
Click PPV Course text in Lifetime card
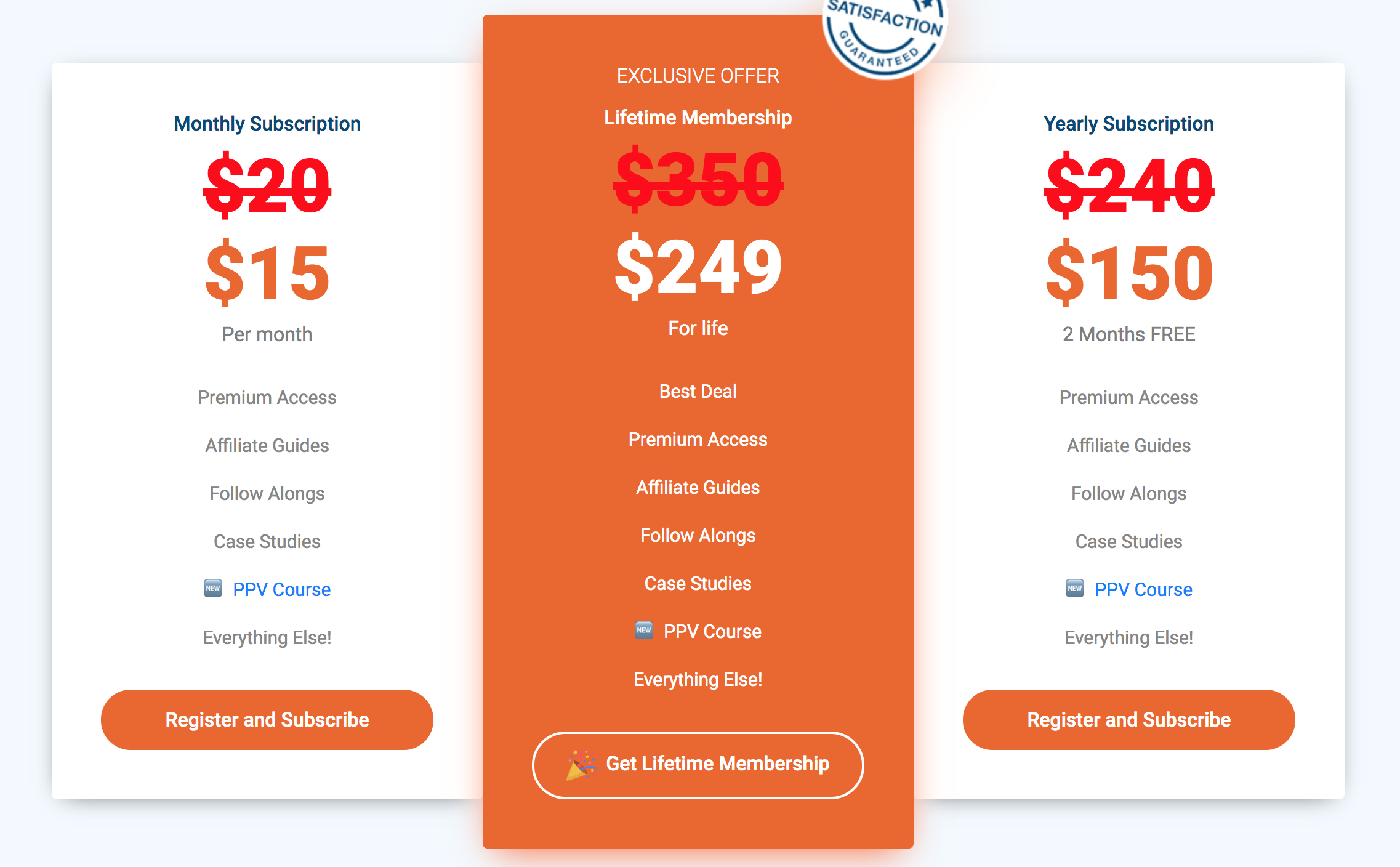point(712,631)
